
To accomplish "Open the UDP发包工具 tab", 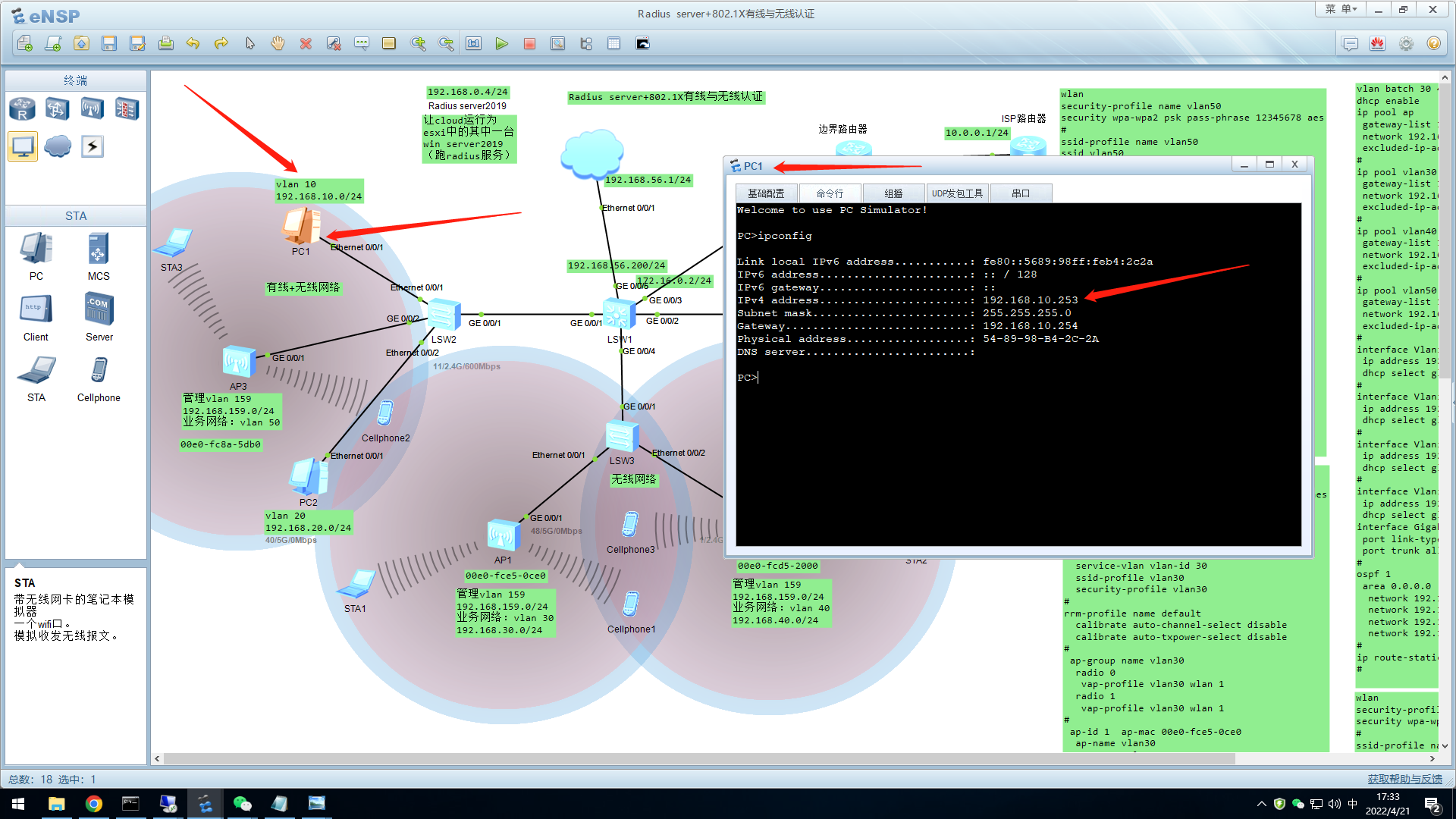I will tap(957, 193).
